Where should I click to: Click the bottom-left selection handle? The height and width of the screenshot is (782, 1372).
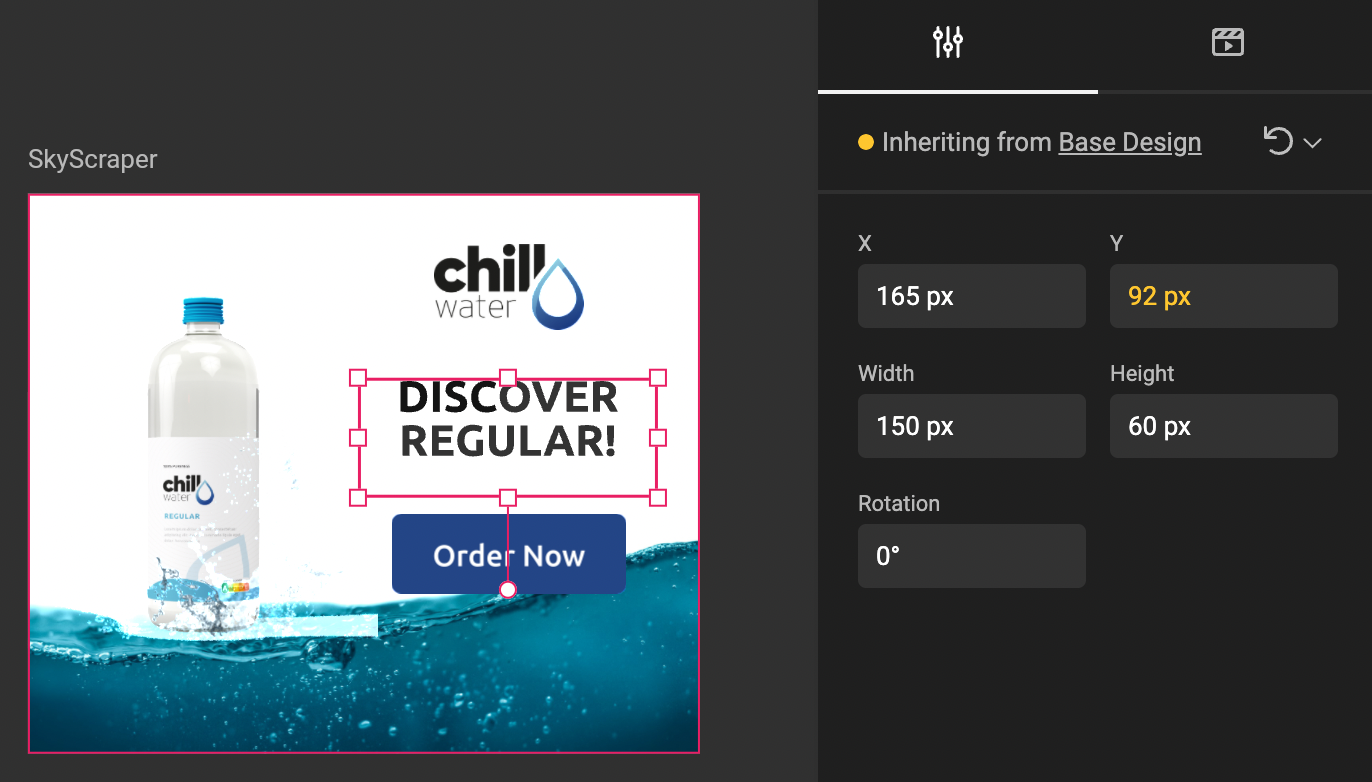point(358,497)
